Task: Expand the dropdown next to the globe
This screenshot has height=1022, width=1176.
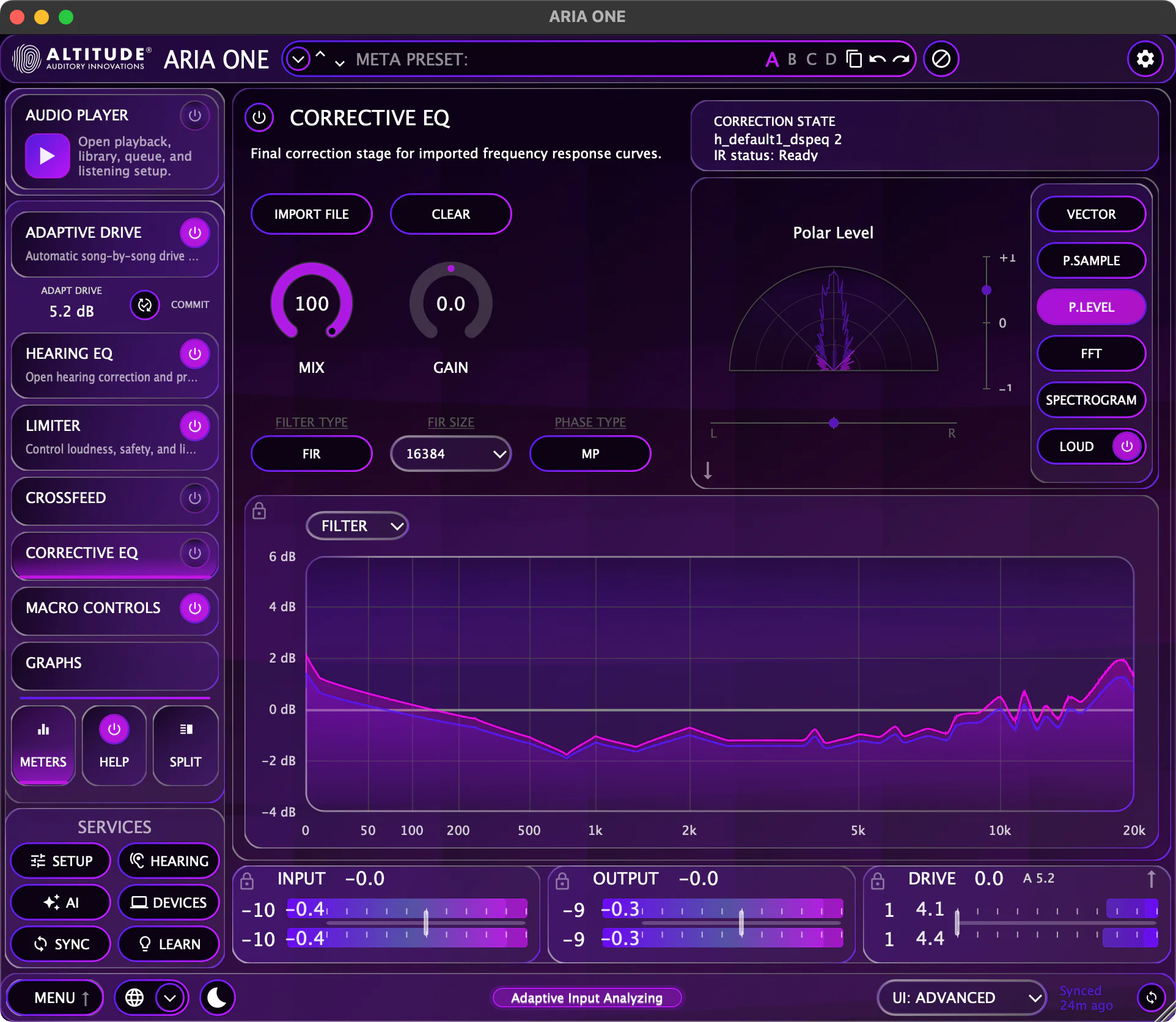Action: (x=170, y=998)
